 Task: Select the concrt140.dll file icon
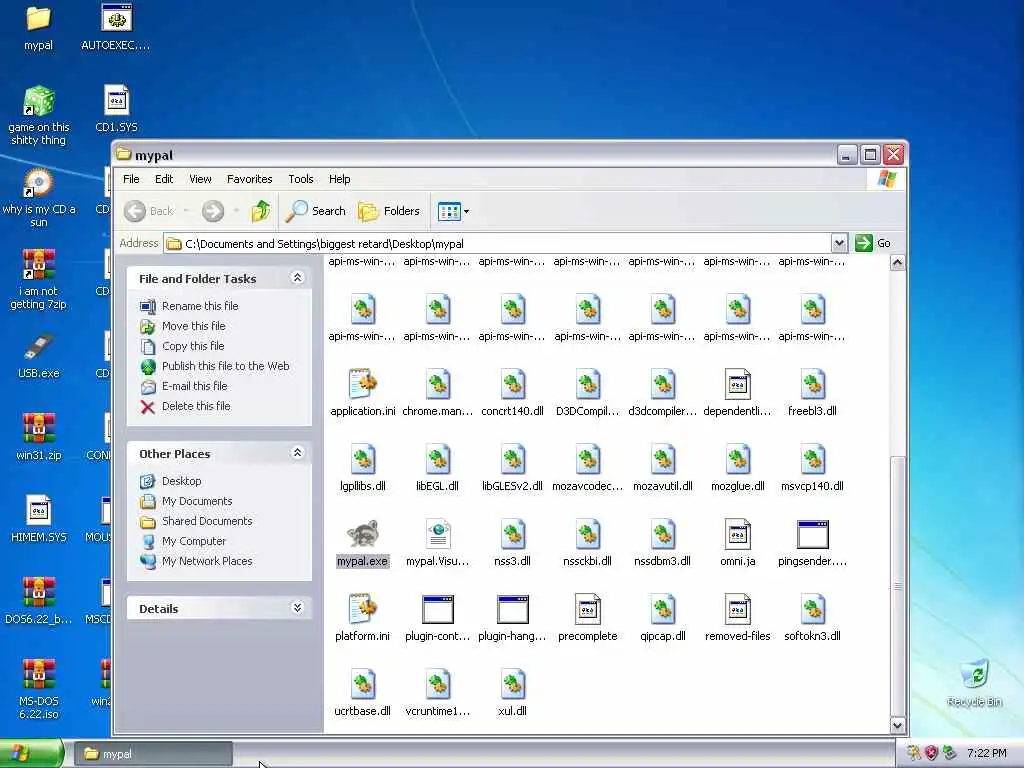(513, 384)
